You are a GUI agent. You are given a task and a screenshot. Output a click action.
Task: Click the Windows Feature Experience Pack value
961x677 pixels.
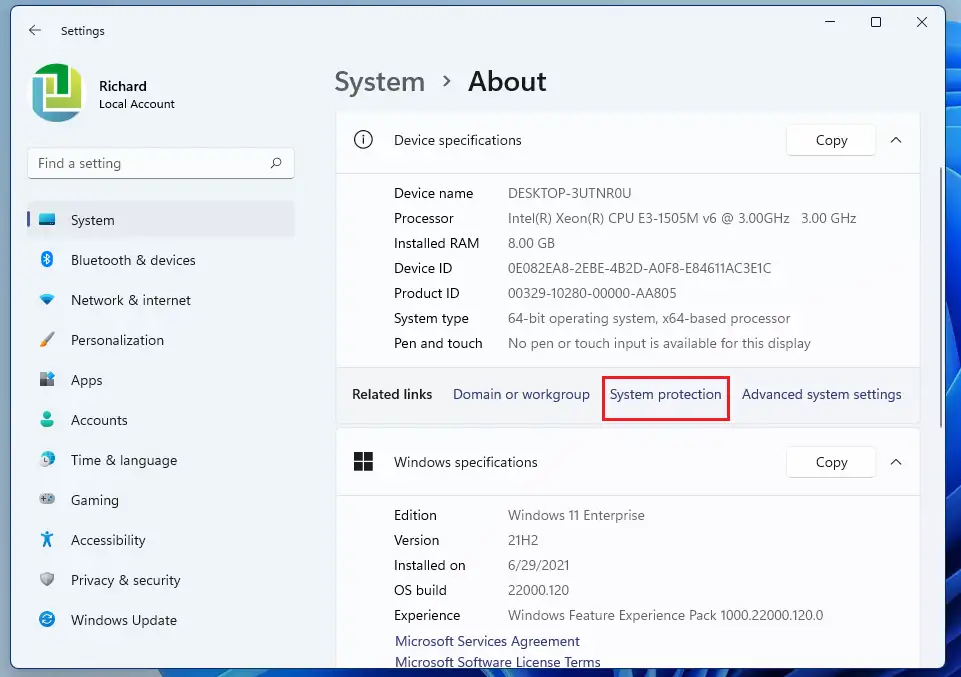665,615
